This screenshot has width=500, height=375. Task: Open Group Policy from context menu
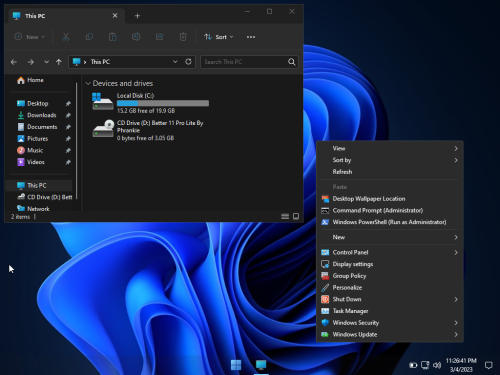390,276
